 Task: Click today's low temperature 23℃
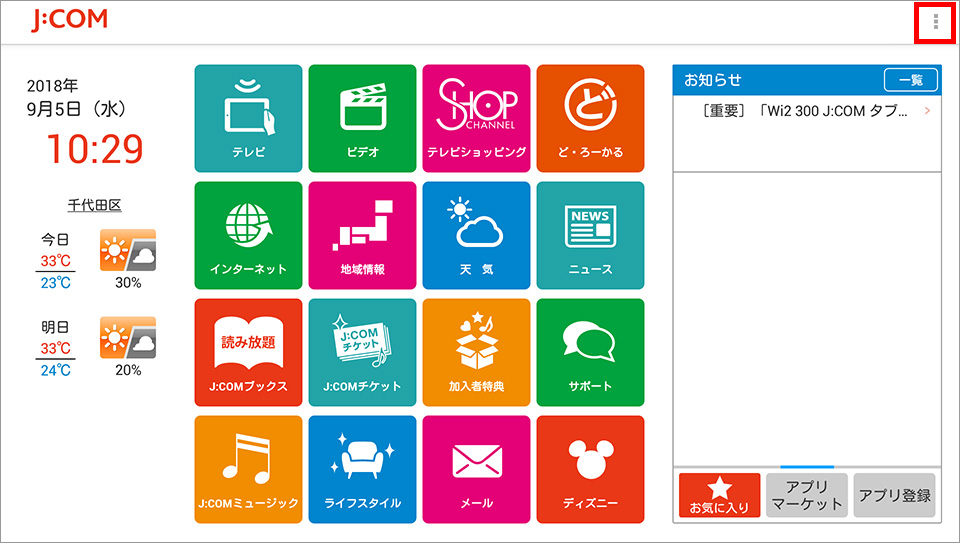(56, 283)
